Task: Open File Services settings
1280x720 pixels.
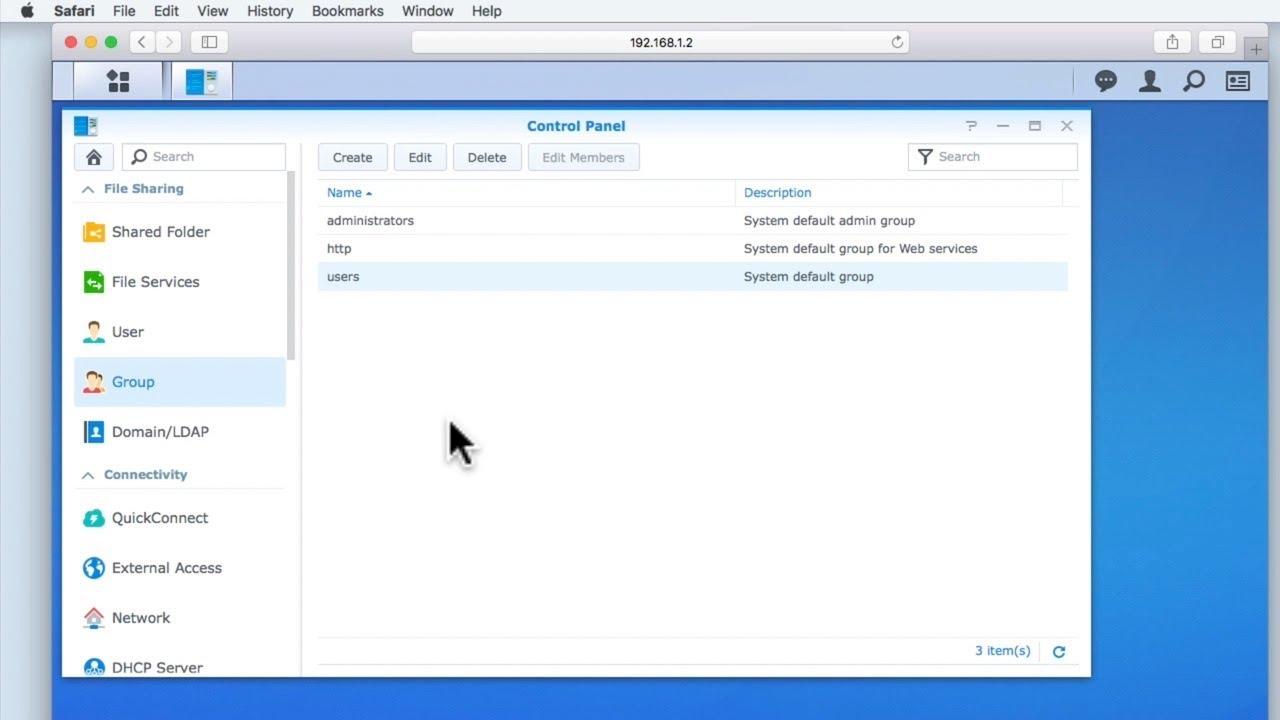Action: 180,282
